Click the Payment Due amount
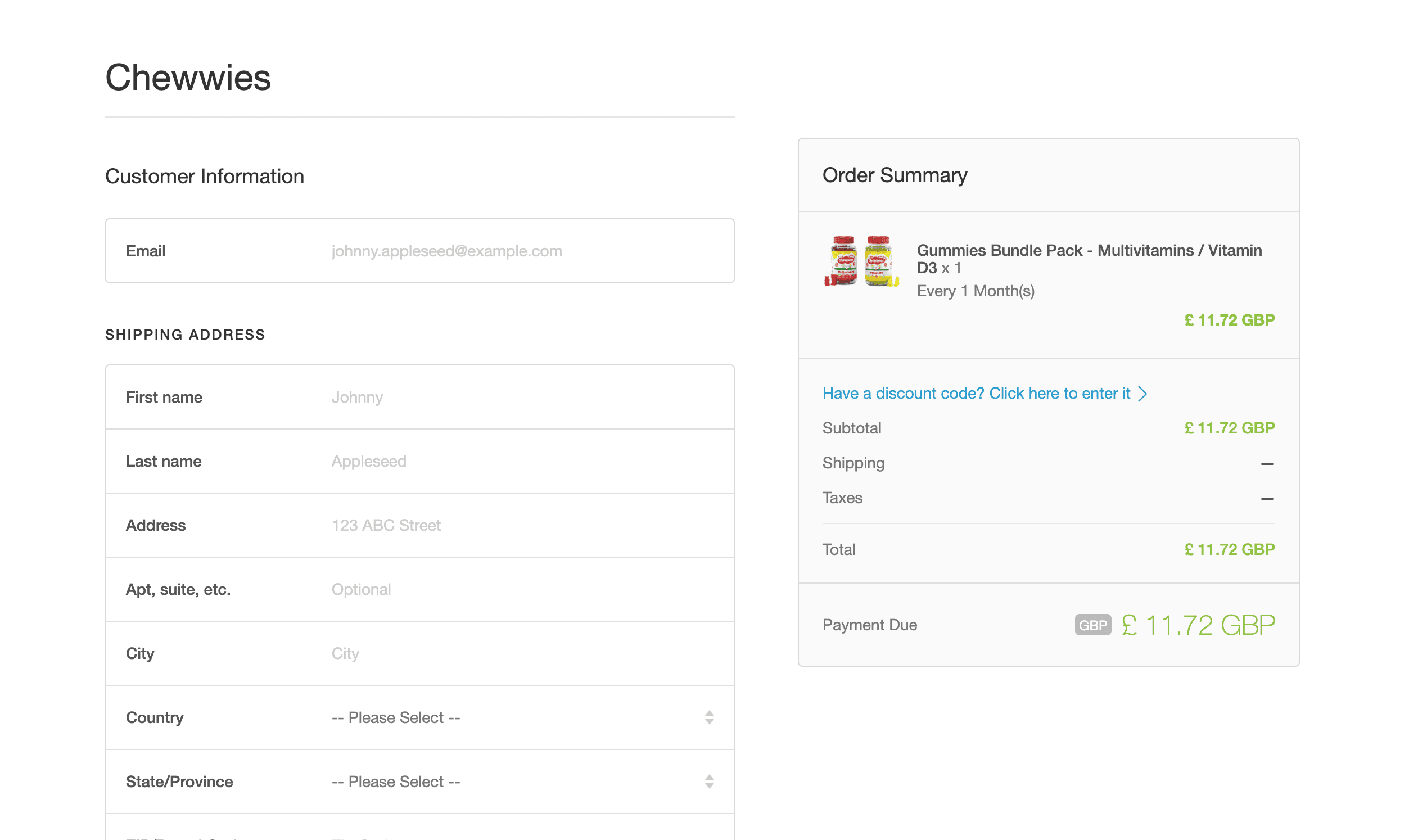 tap(1198, 625)
